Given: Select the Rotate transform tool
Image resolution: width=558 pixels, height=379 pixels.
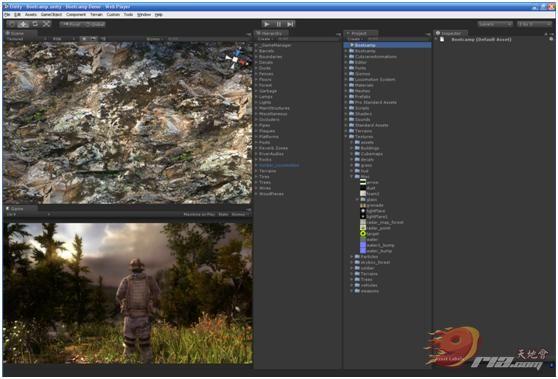Looking at the screenshot, I should click(35, 24).
